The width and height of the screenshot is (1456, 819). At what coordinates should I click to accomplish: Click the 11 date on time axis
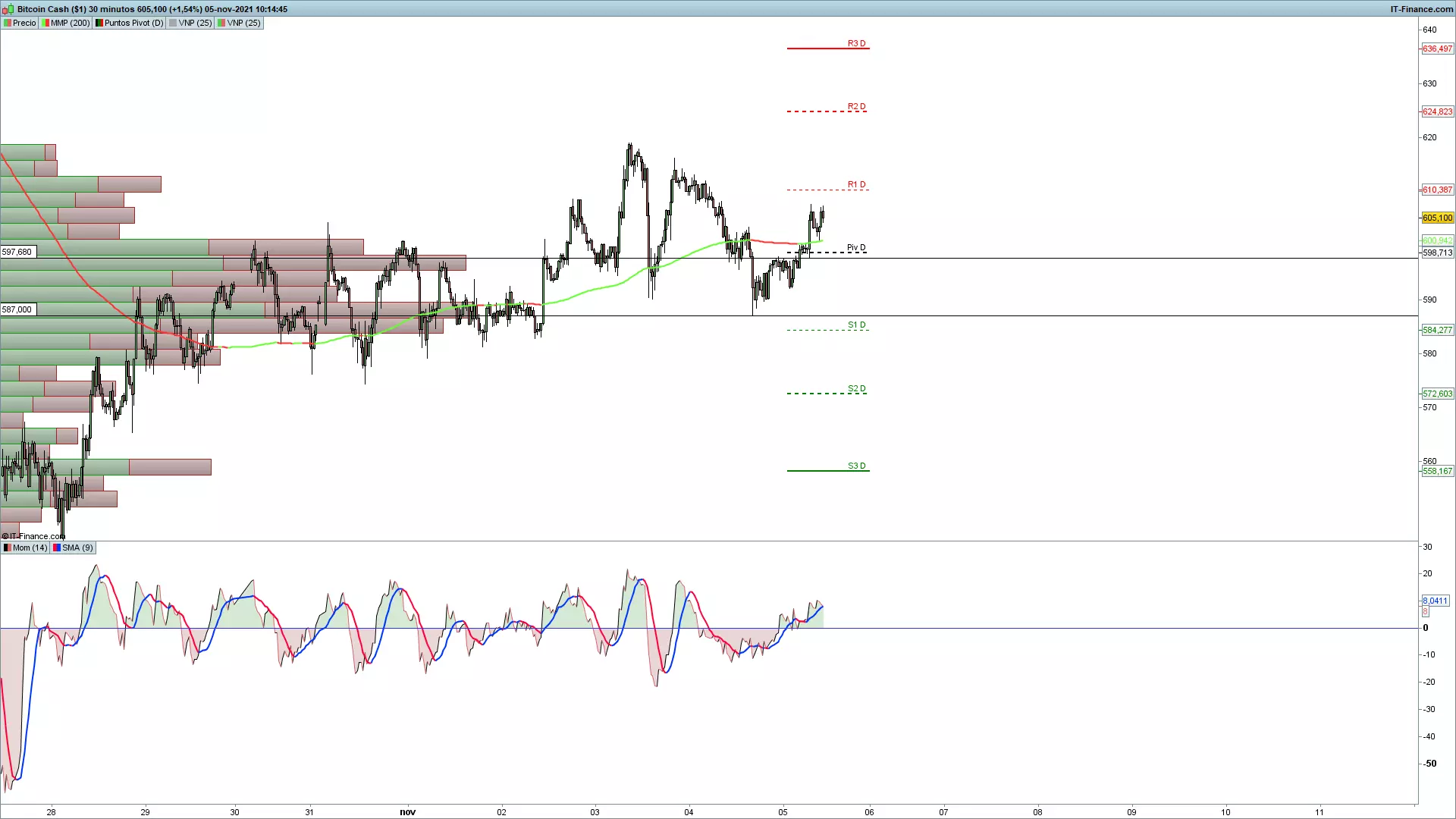click(x=1319, y=811)
